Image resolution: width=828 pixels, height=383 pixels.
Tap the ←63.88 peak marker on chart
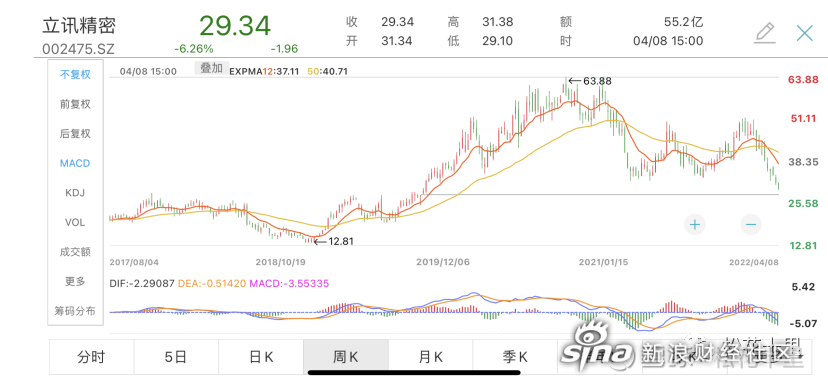[x=589, y=81]
